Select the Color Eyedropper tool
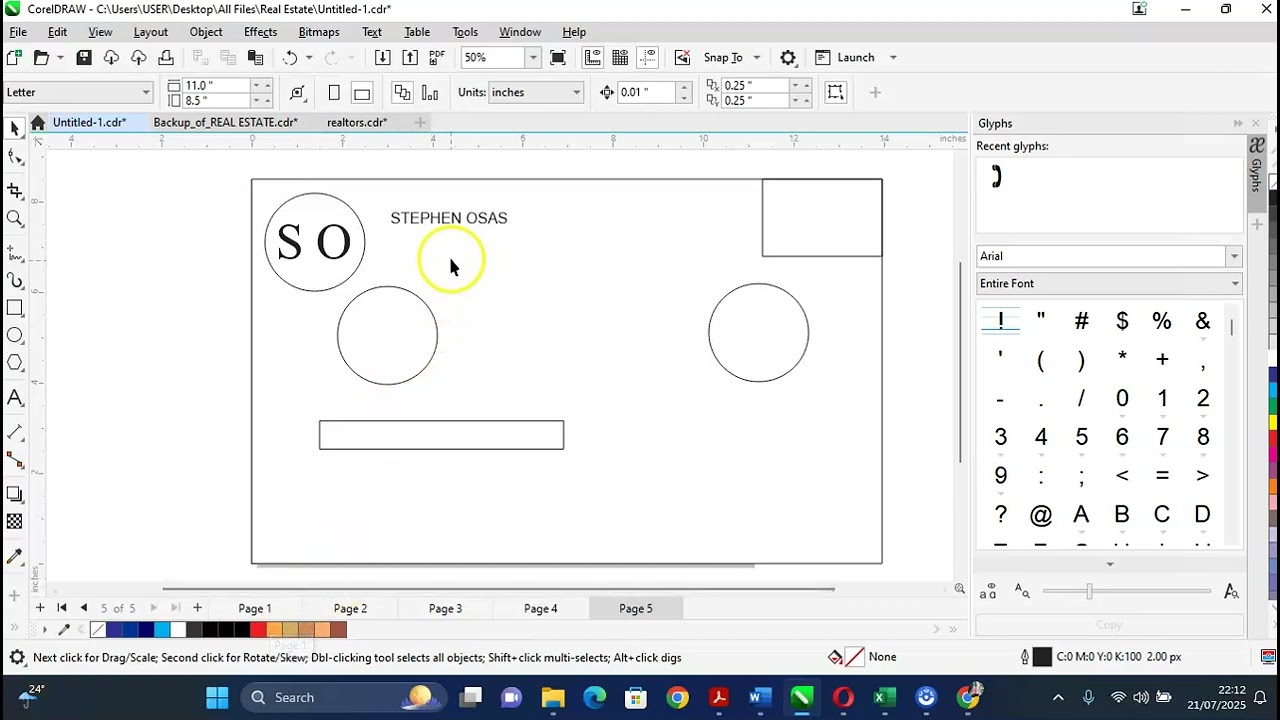1280x720 pixels. click(x=15, y=557)
